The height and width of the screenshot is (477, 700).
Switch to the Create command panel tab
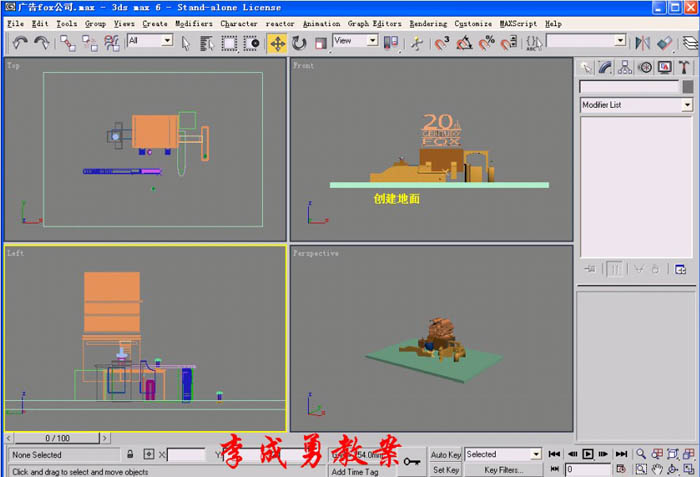coord(586,67)
